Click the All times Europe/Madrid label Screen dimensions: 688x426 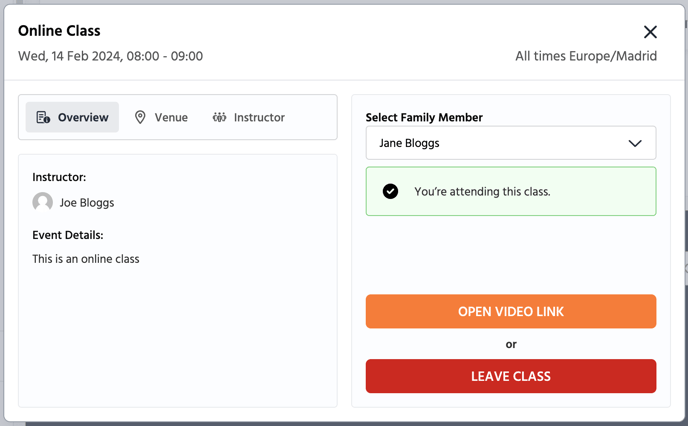586,56
